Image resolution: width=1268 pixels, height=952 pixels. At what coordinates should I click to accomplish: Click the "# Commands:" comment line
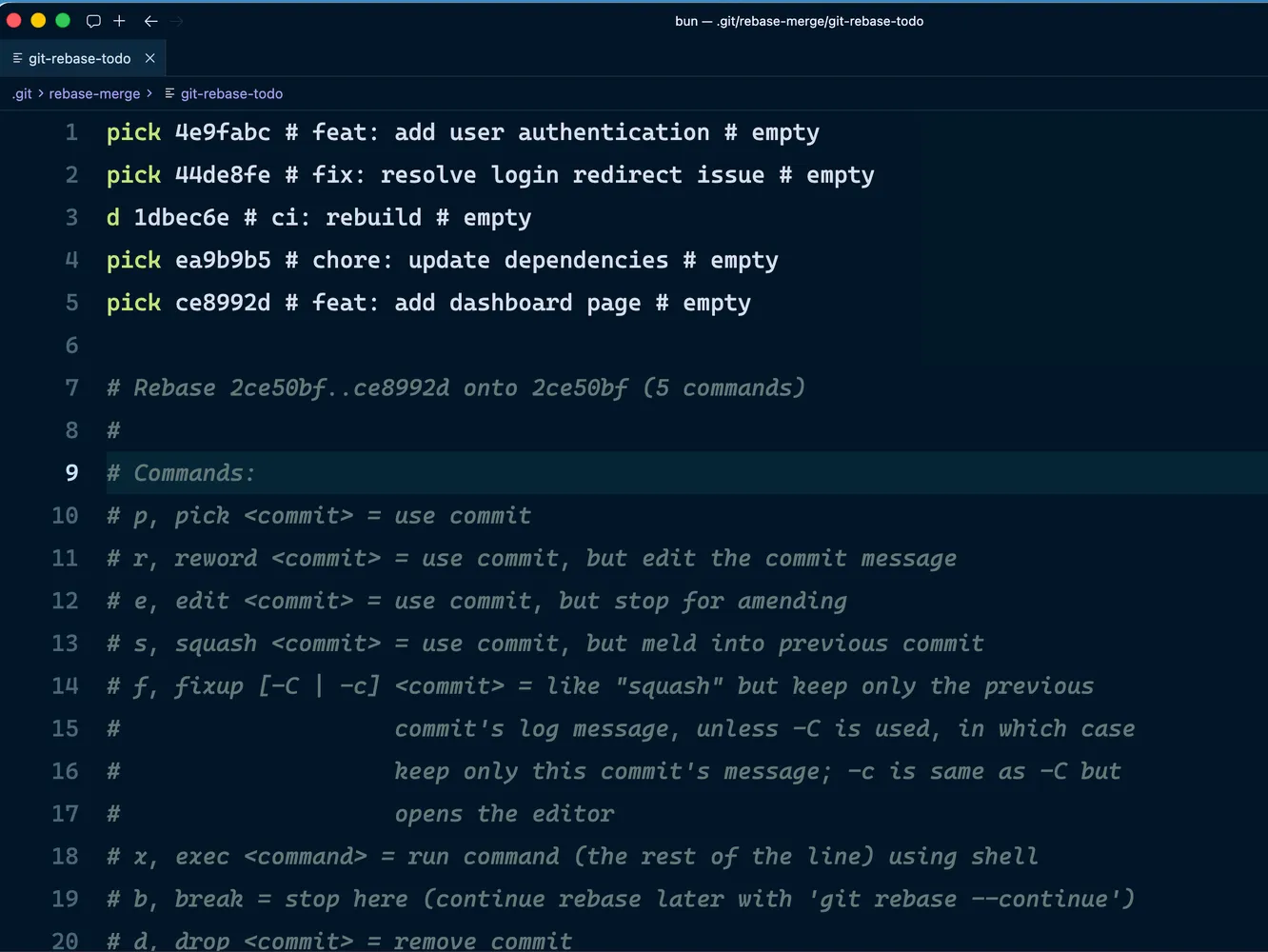tap(181, 473)
